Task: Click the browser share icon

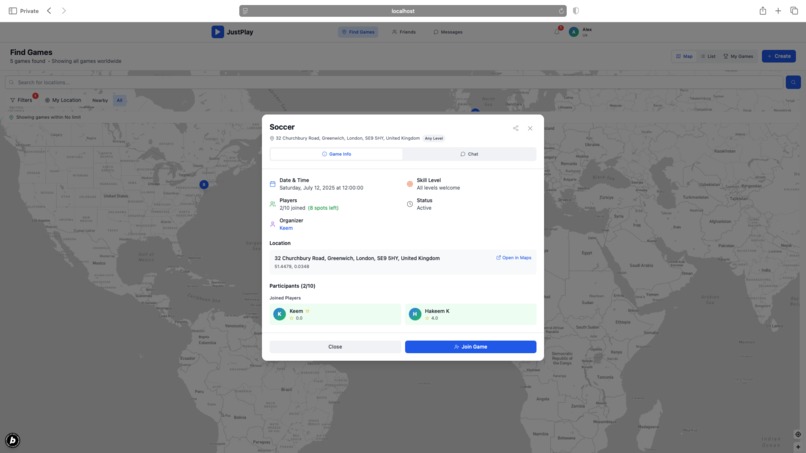Action: click(x=763, y=11)
